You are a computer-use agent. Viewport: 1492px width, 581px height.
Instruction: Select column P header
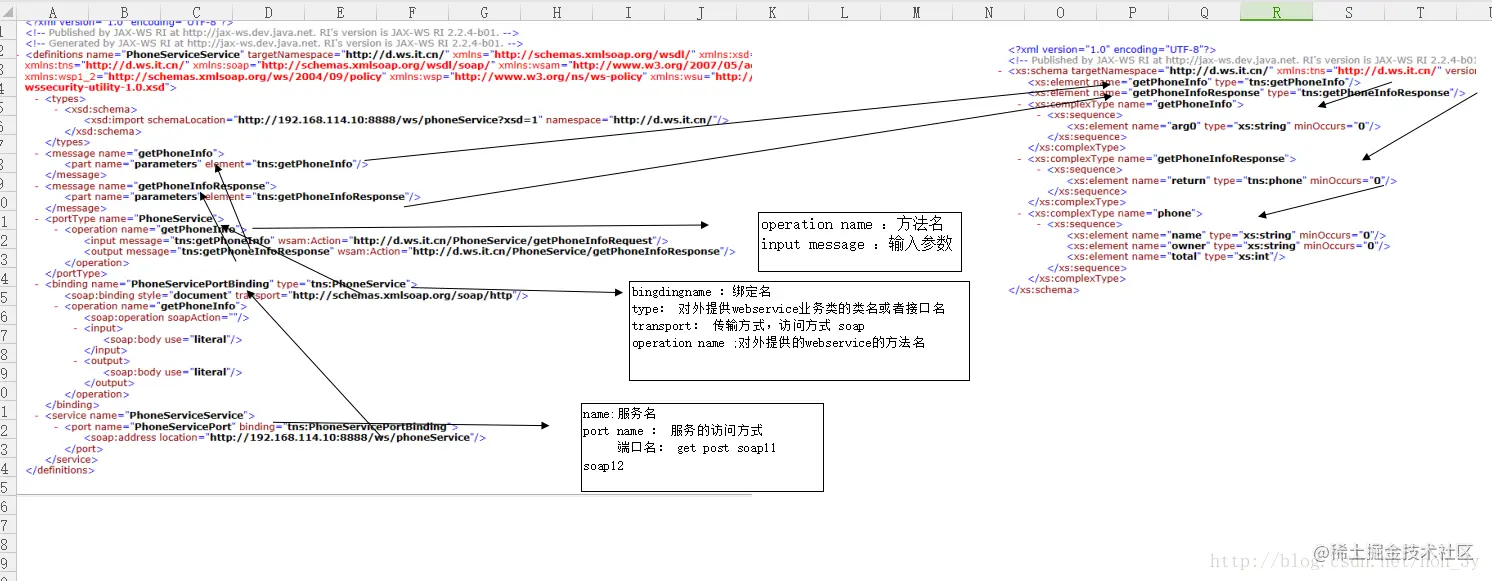coord(1132,11)
